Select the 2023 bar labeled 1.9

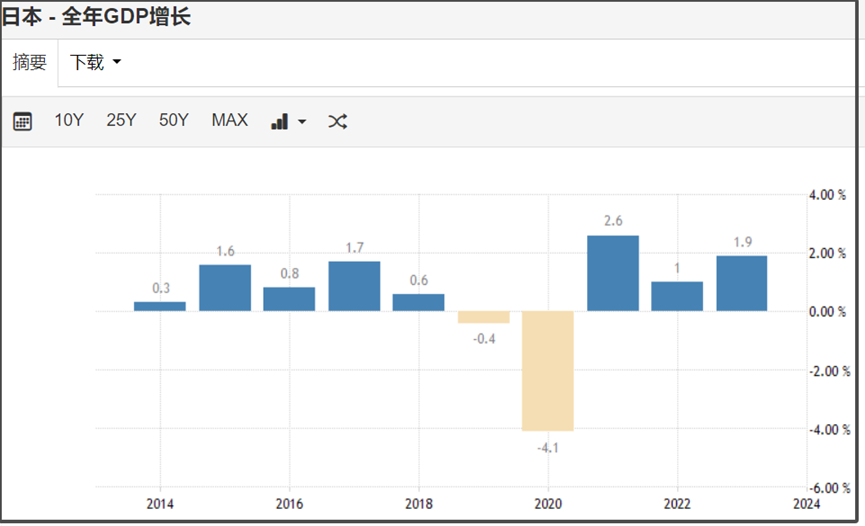[x=741, y=283]
